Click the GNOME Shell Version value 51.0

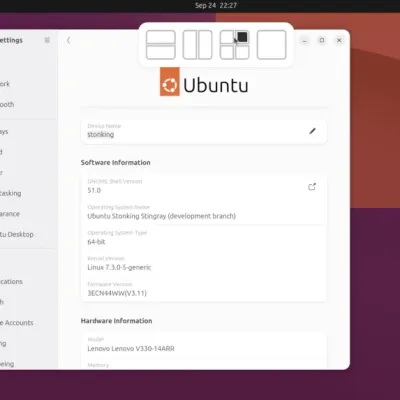(x=94, y=190)
